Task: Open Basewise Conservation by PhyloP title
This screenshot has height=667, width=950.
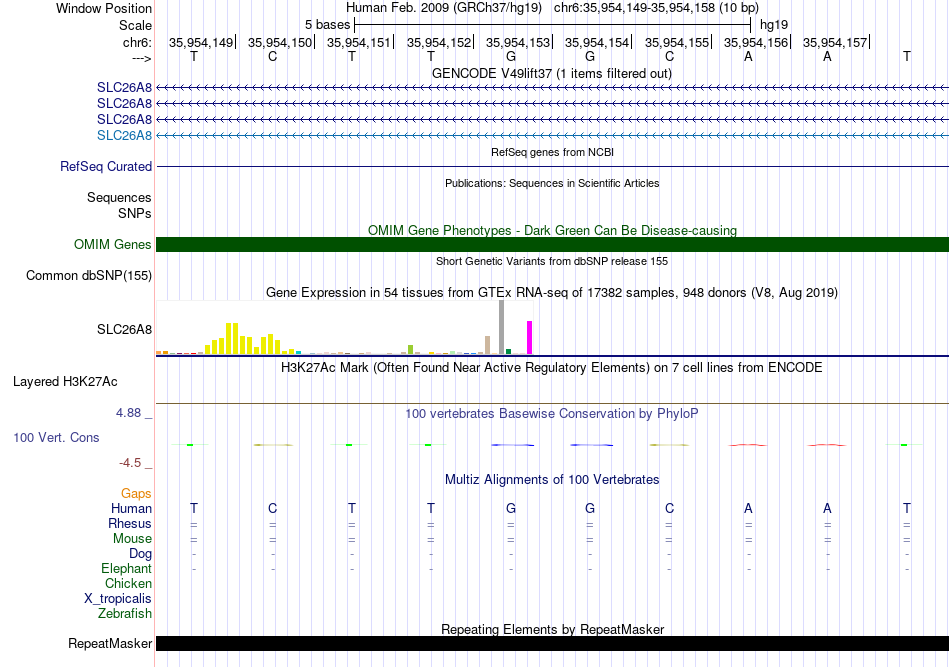Action: click(x=552, y=413)
